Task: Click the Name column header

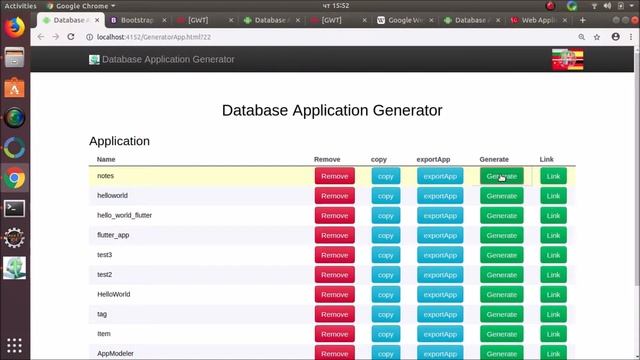Action: (x=106, y=159)
